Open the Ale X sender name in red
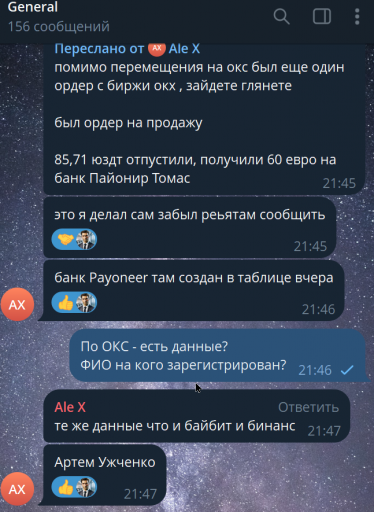Image resolution: width=374 pixels, height=512 pixels. point(70,407)
